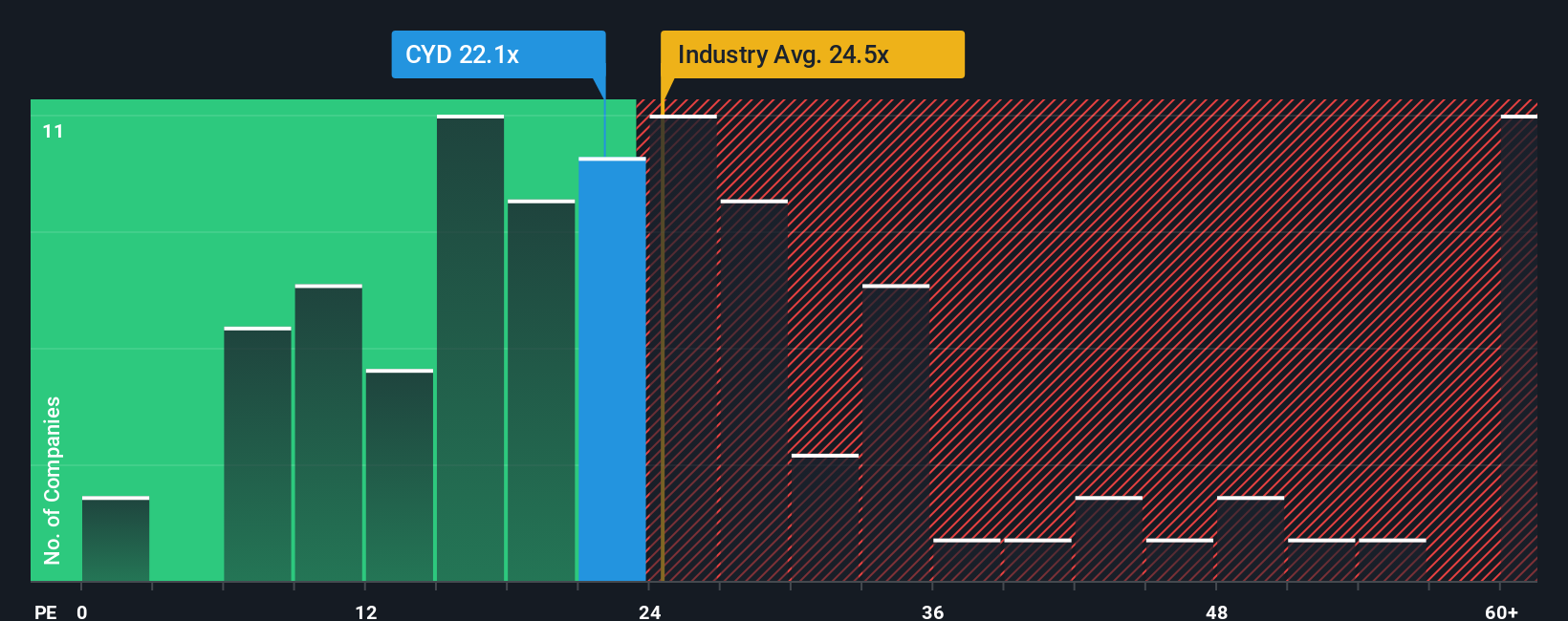
Task: Click the orange industry average line
Action: tap(662, 340)
